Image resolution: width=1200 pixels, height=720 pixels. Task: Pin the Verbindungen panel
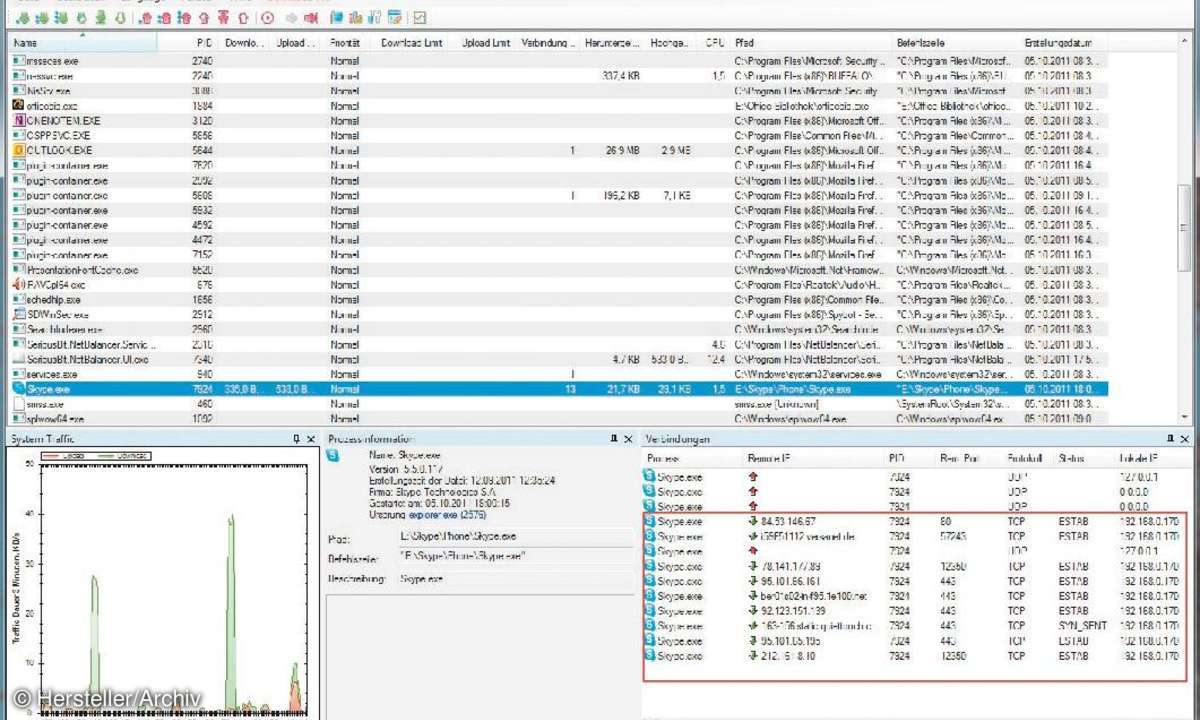tap(1169, 439)
